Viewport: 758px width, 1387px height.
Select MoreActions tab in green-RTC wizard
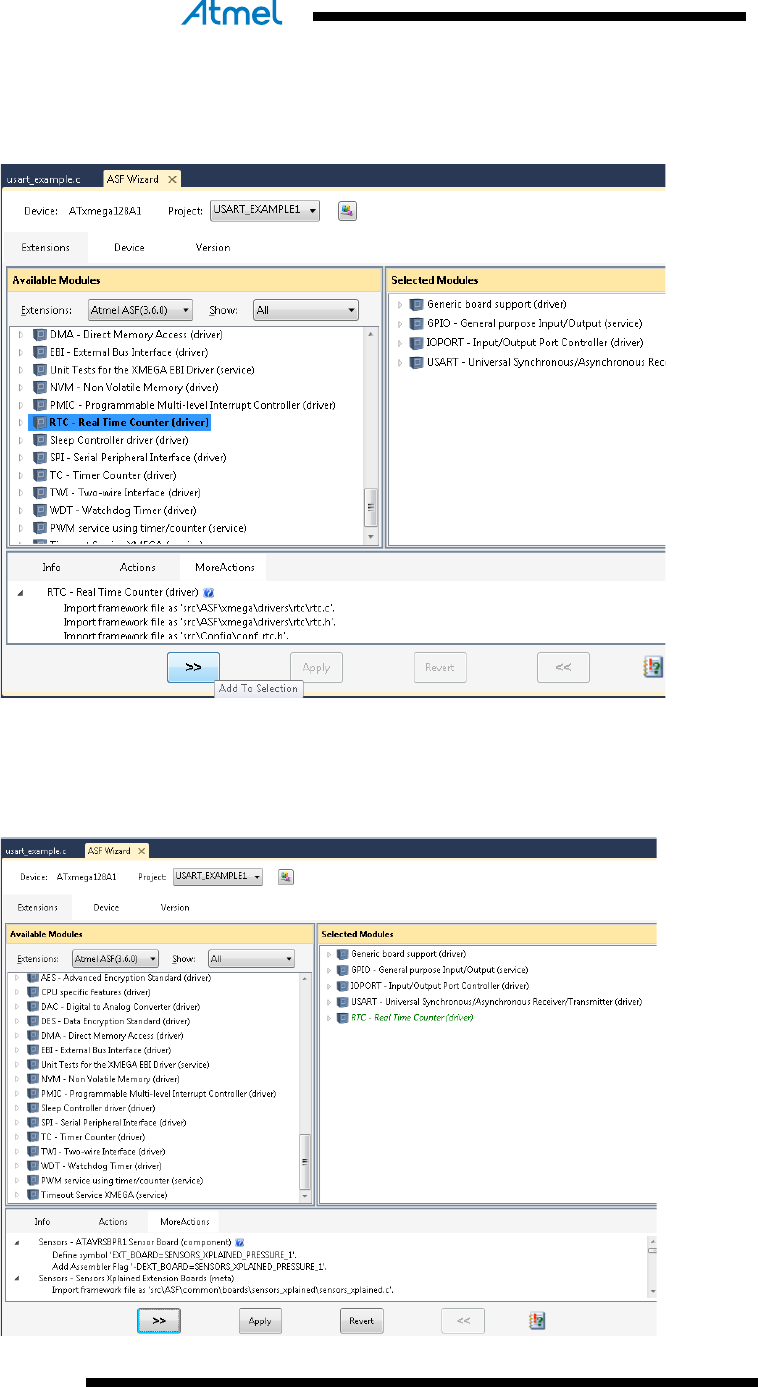coord(183,1221)
